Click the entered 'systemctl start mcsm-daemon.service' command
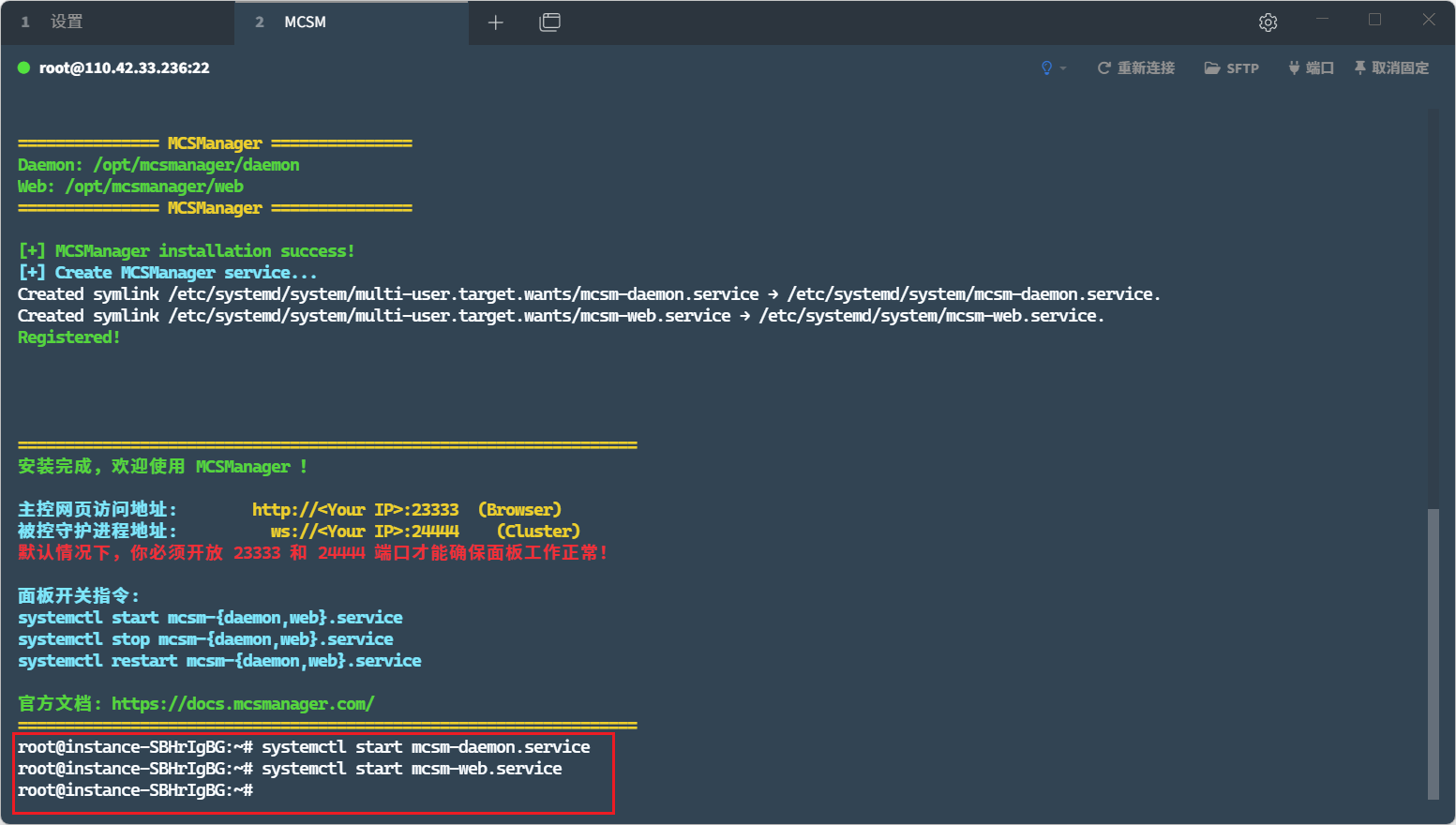Image resolution: width=1456 pixels, height=825 pixels. point(426,747)
